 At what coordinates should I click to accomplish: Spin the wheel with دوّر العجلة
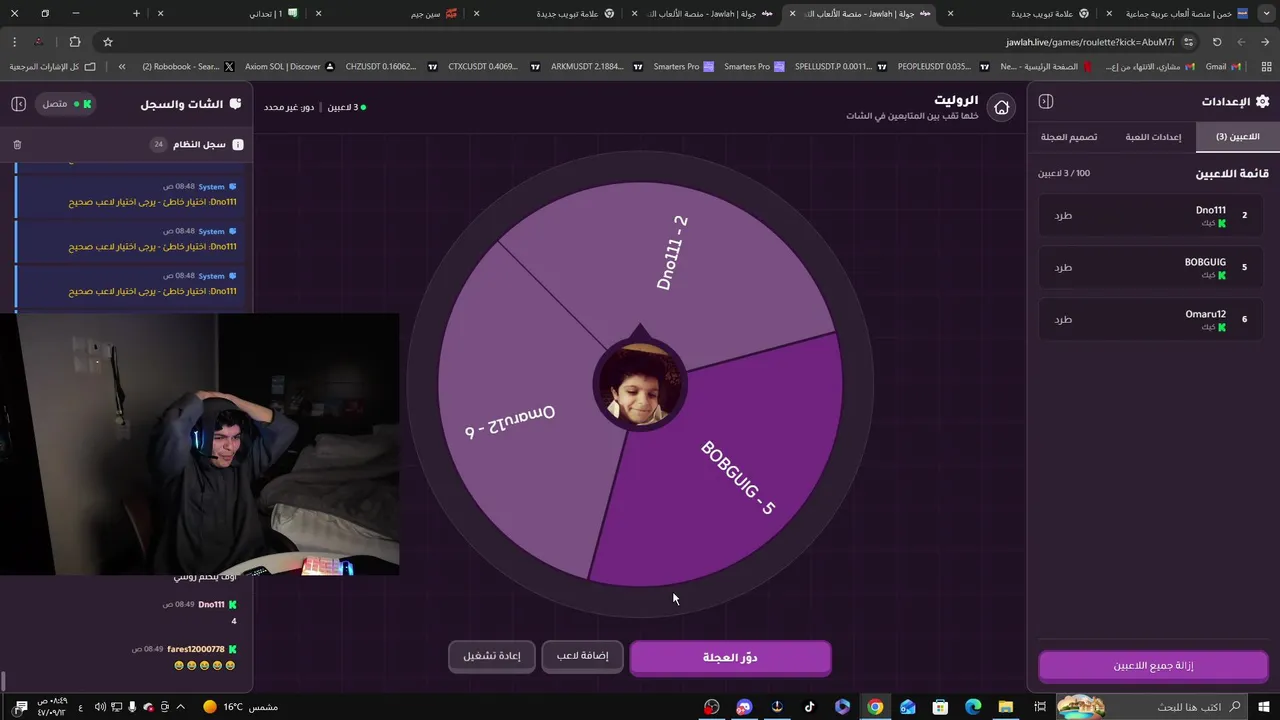click(730, 657)
